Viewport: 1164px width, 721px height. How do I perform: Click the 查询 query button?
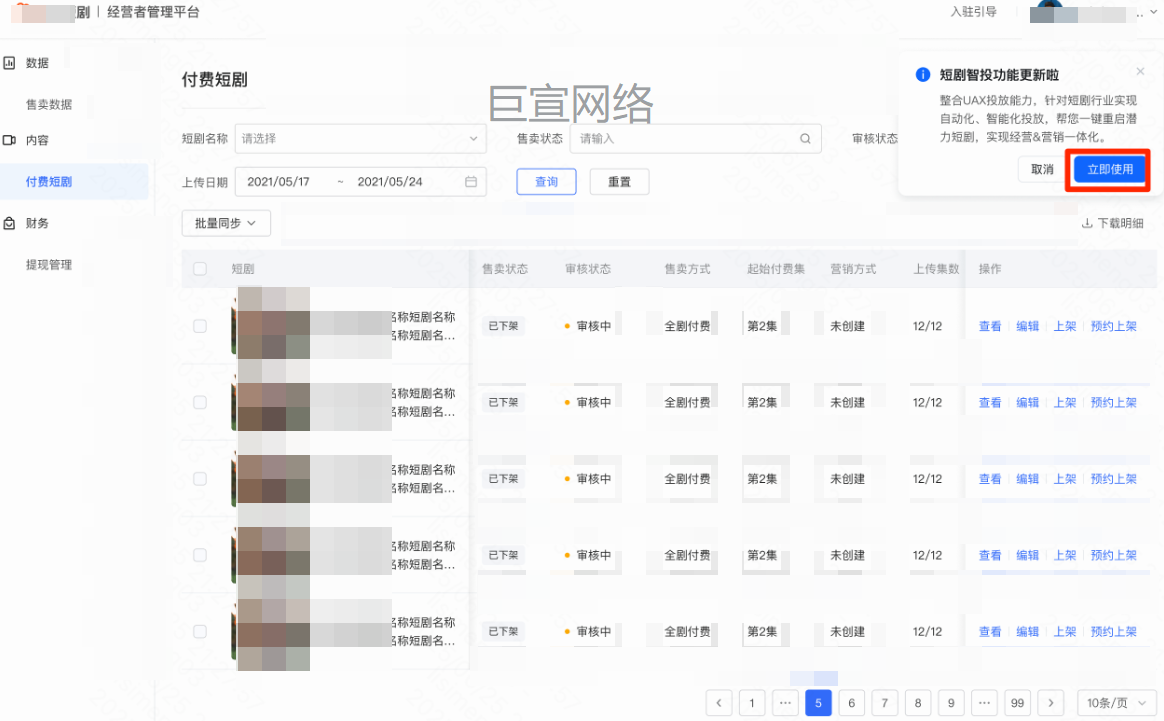point(546,181)
